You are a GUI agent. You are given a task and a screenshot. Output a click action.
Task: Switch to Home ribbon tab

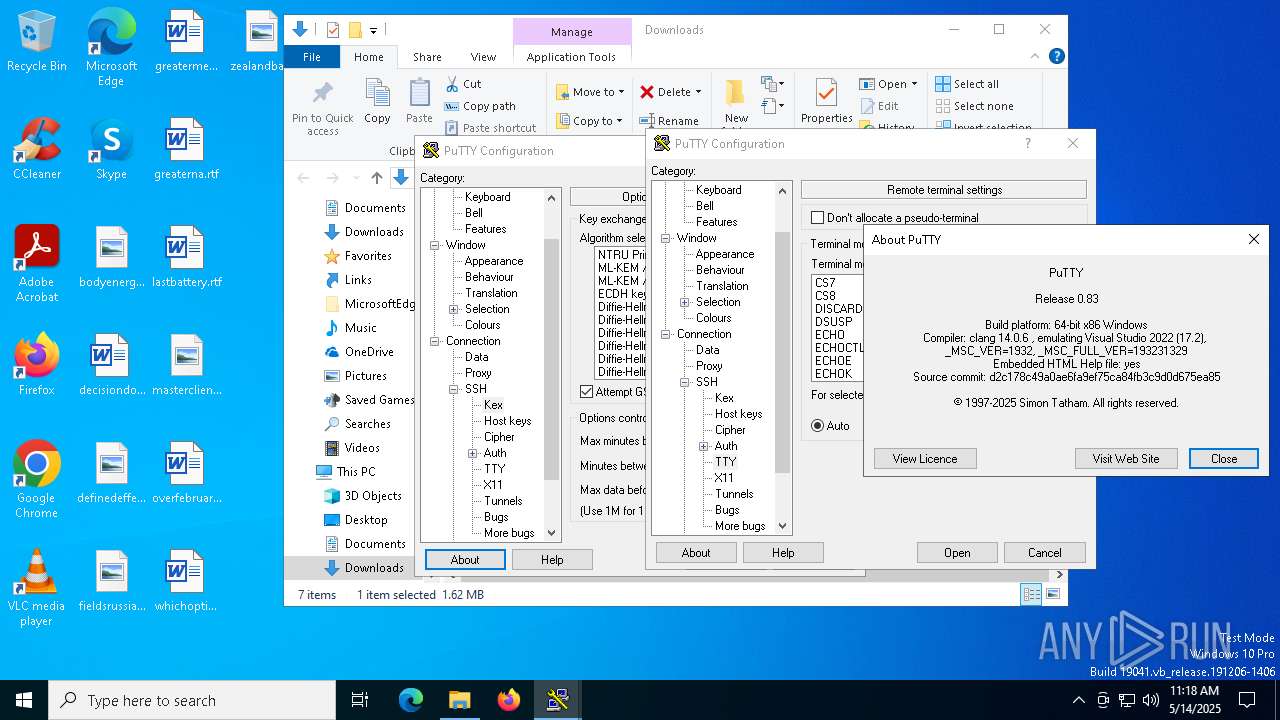click(x=368, y=57)
